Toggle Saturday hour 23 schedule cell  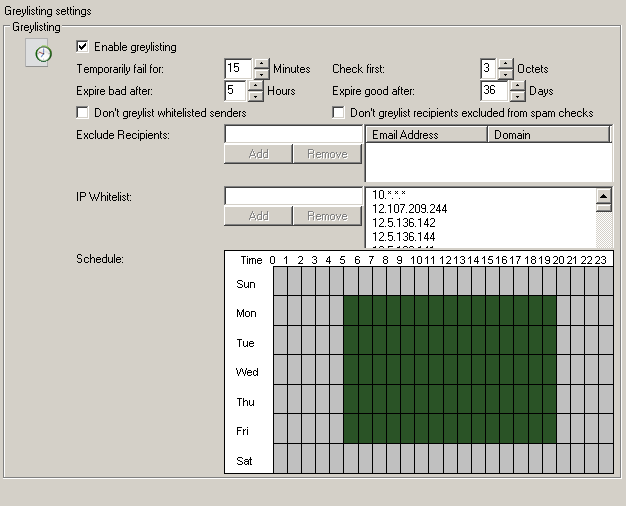pos(606,460)
